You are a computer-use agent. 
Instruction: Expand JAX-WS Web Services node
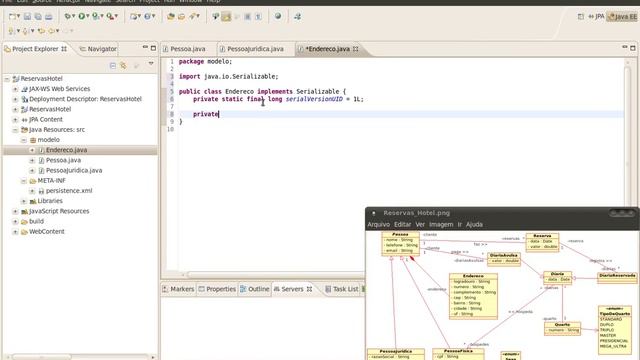pyautogui.click(x=16, y=89)
